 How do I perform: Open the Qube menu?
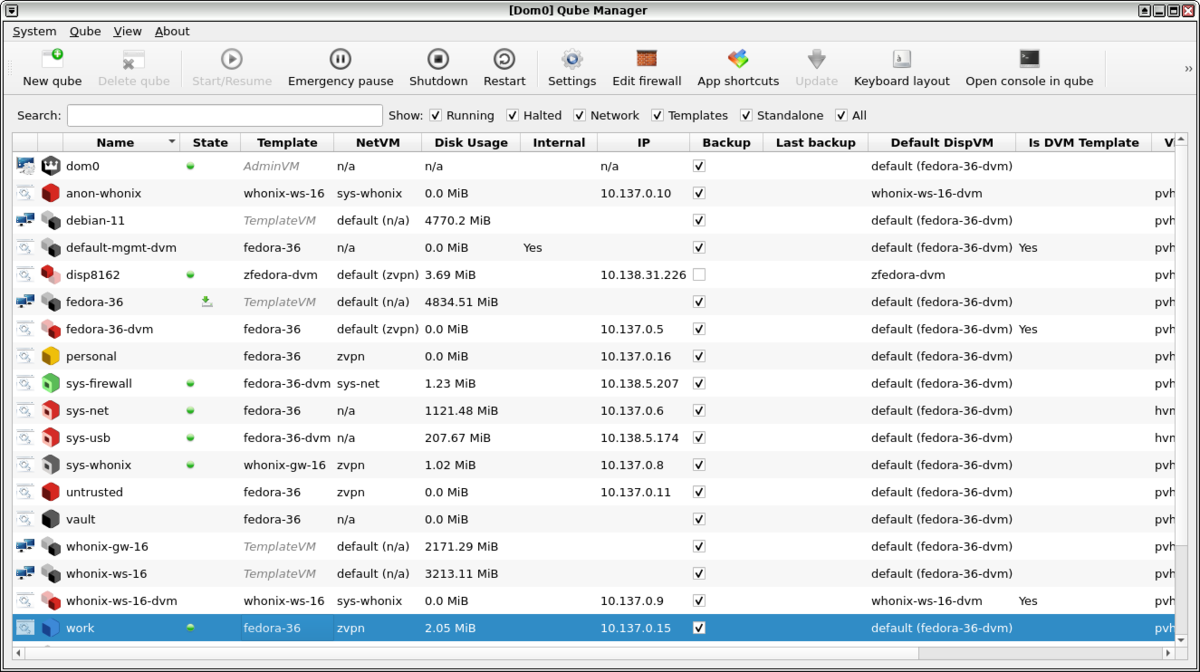tap(85, 31)
